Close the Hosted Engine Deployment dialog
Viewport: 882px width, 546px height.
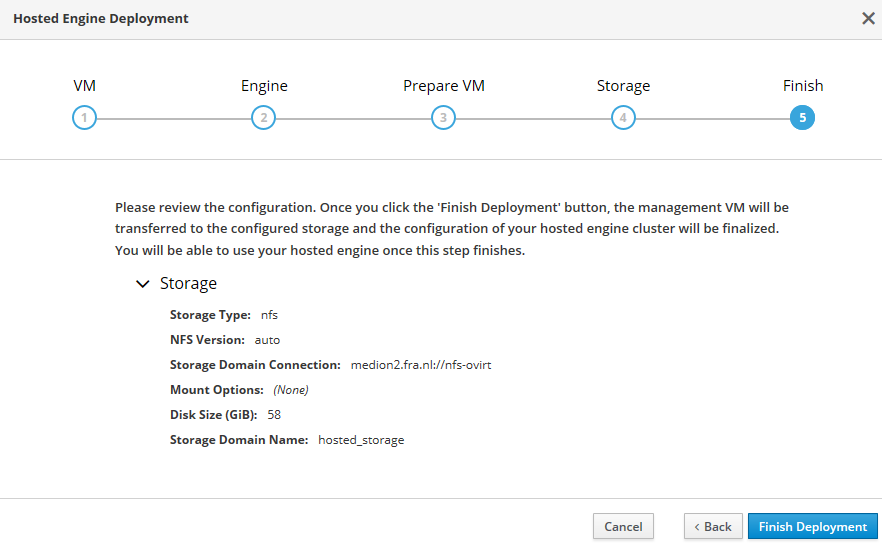868,18
